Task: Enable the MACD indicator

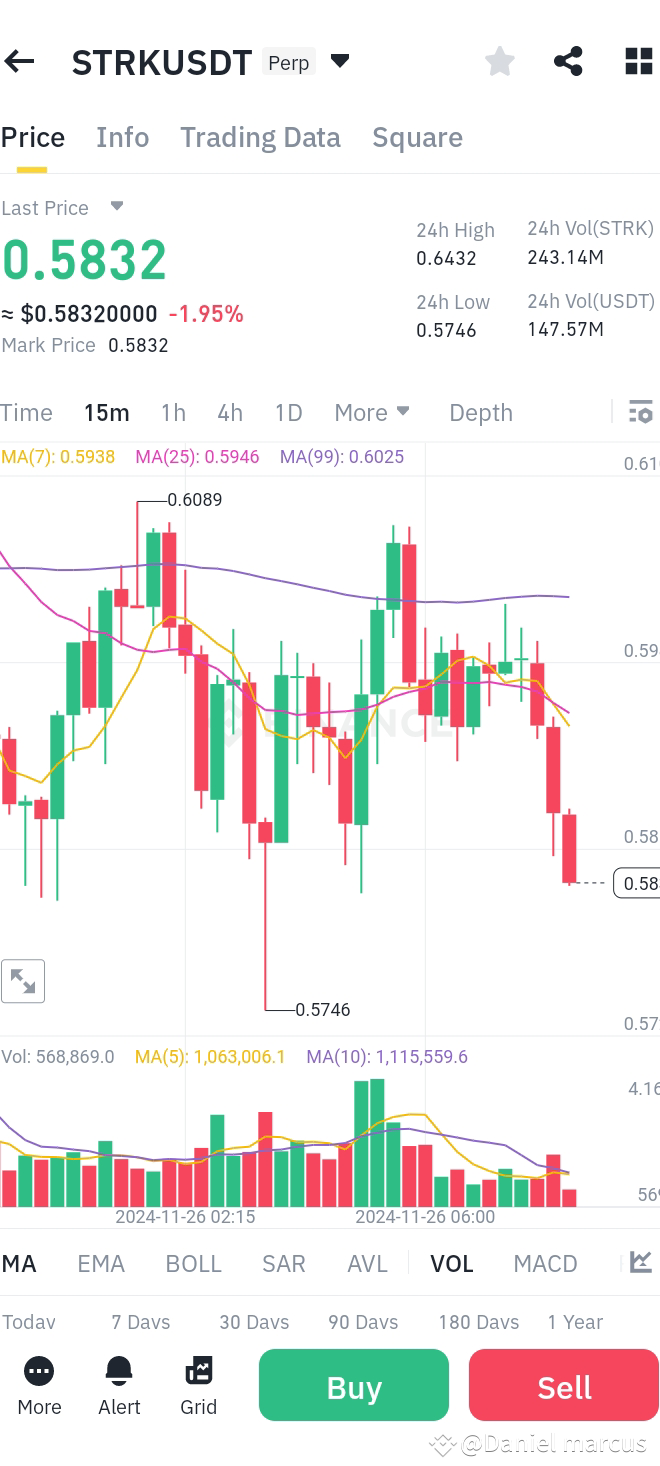Action: 545,1263
